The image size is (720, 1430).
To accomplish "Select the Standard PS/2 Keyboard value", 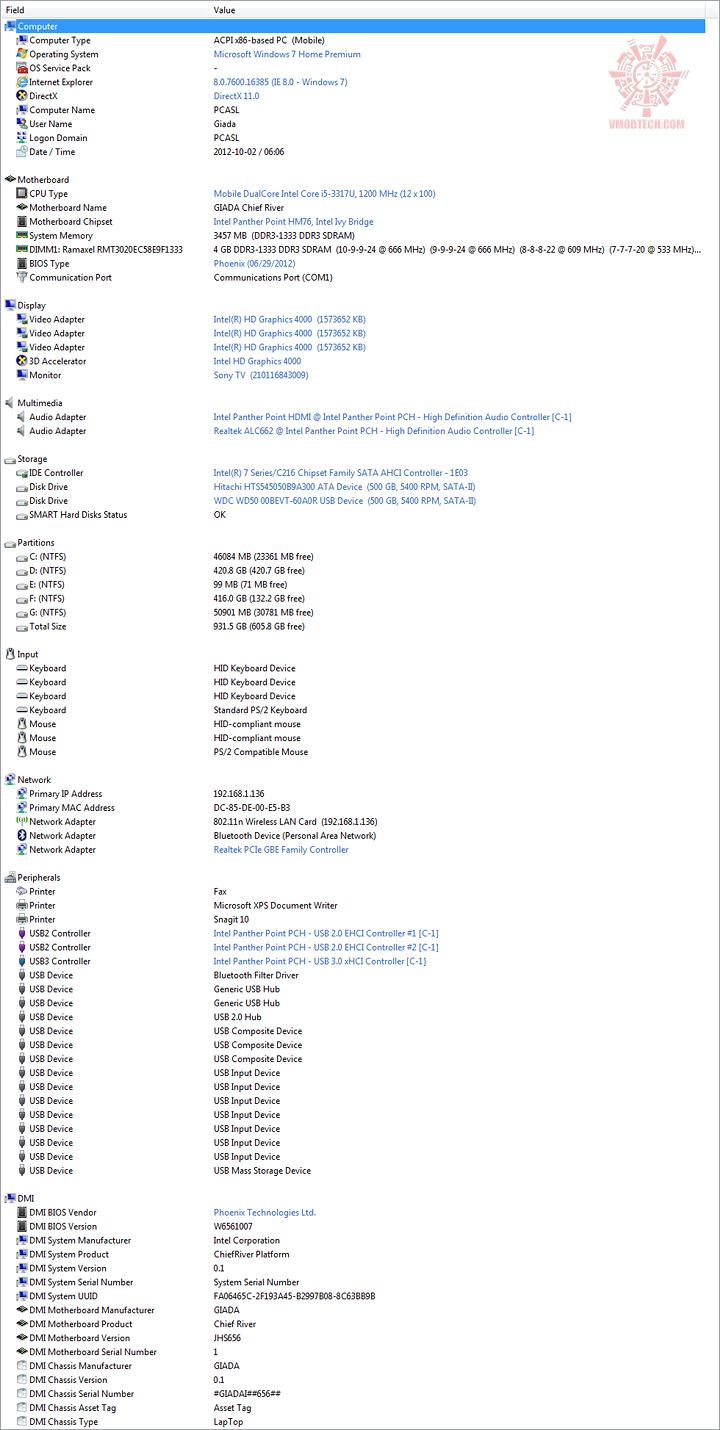I will point(259,710).
